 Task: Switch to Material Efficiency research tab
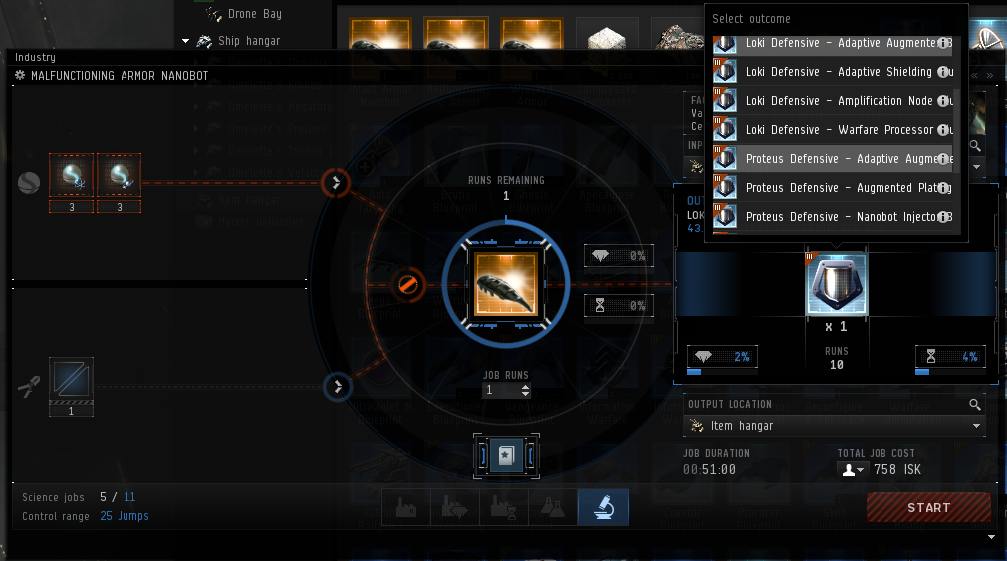click(x=455, y=508)
